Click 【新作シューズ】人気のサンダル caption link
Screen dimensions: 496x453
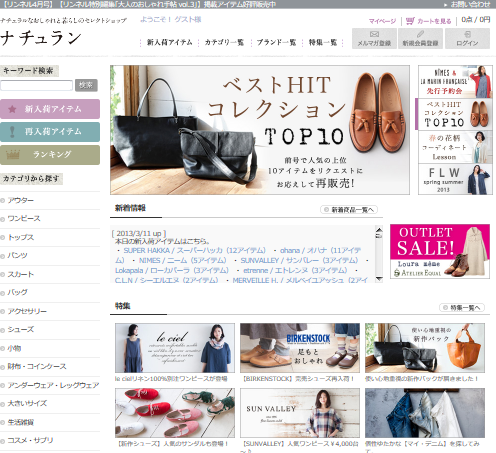(173, 444)
